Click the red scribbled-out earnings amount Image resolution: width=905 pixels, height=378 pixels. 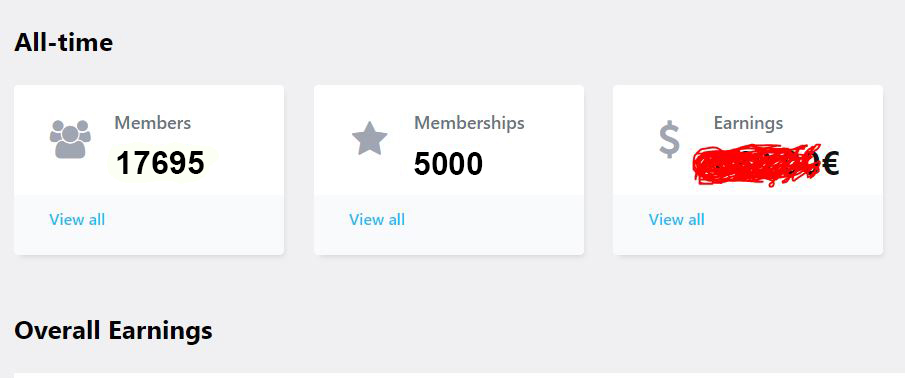(757, 164)
